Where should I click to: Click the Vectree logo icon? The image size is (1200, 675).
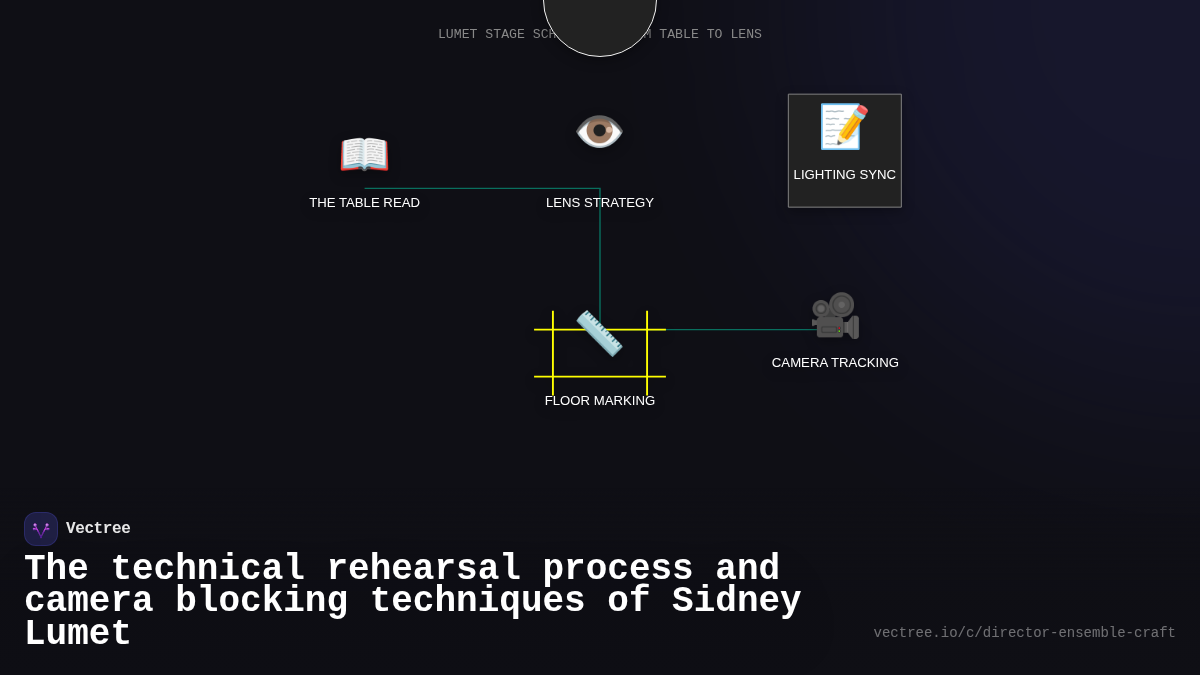point(41,528)
